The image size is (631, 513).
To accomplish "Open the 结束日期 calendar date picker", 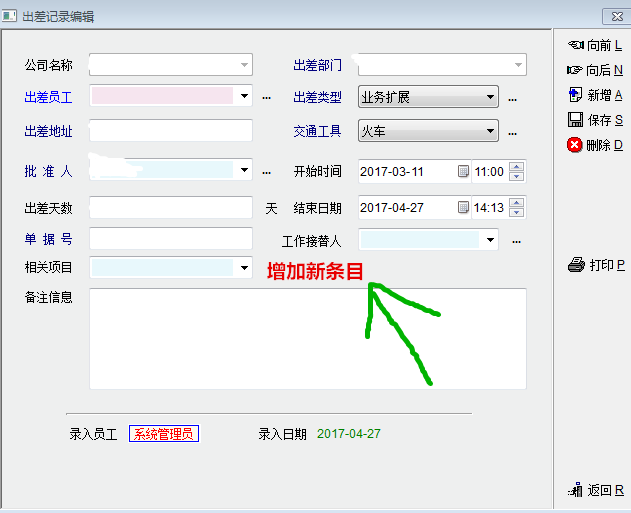I will pyautogui.click(x=462, y=208).
